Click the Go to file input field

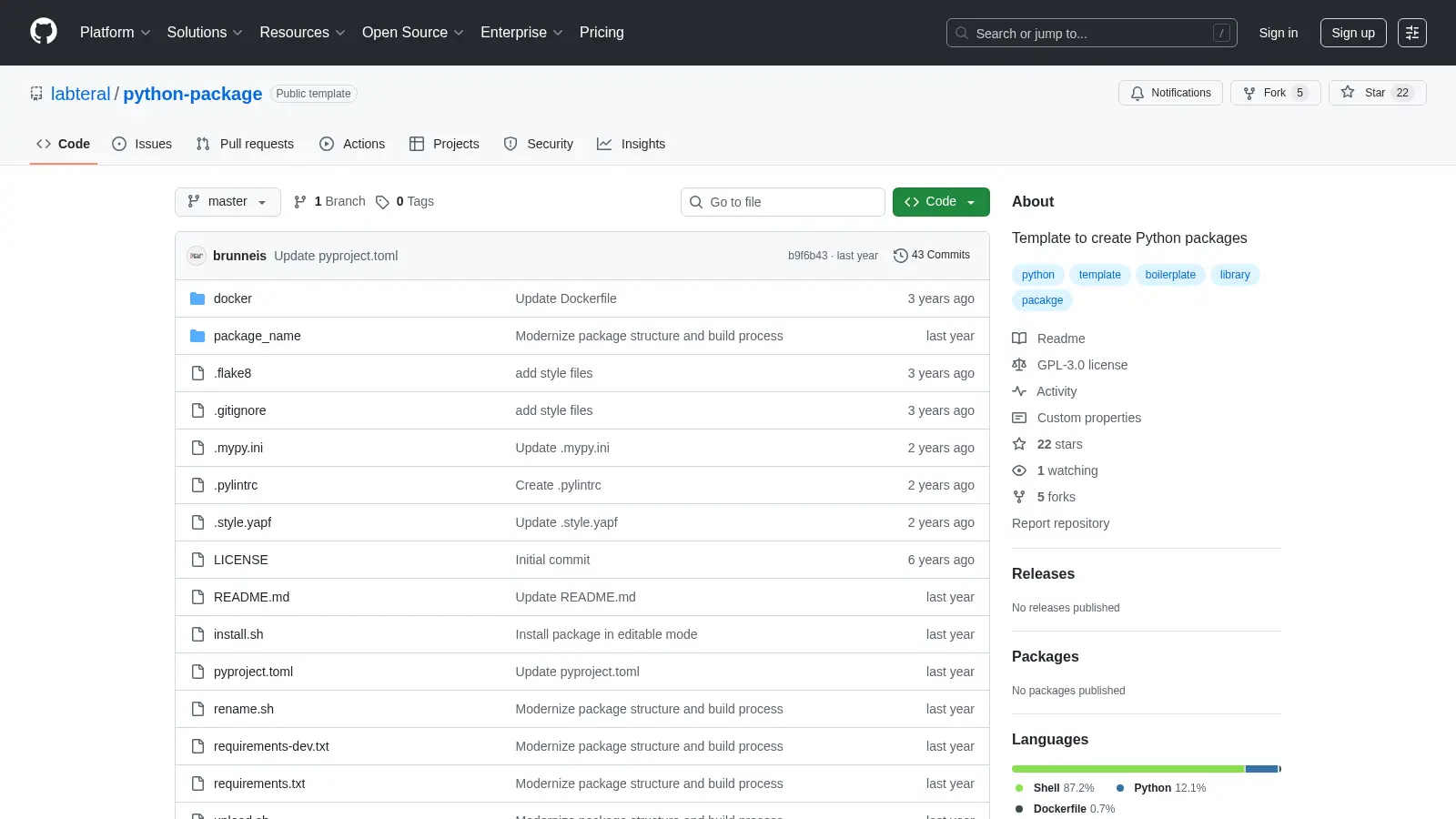pyautogui.click(x=783, y=202)
